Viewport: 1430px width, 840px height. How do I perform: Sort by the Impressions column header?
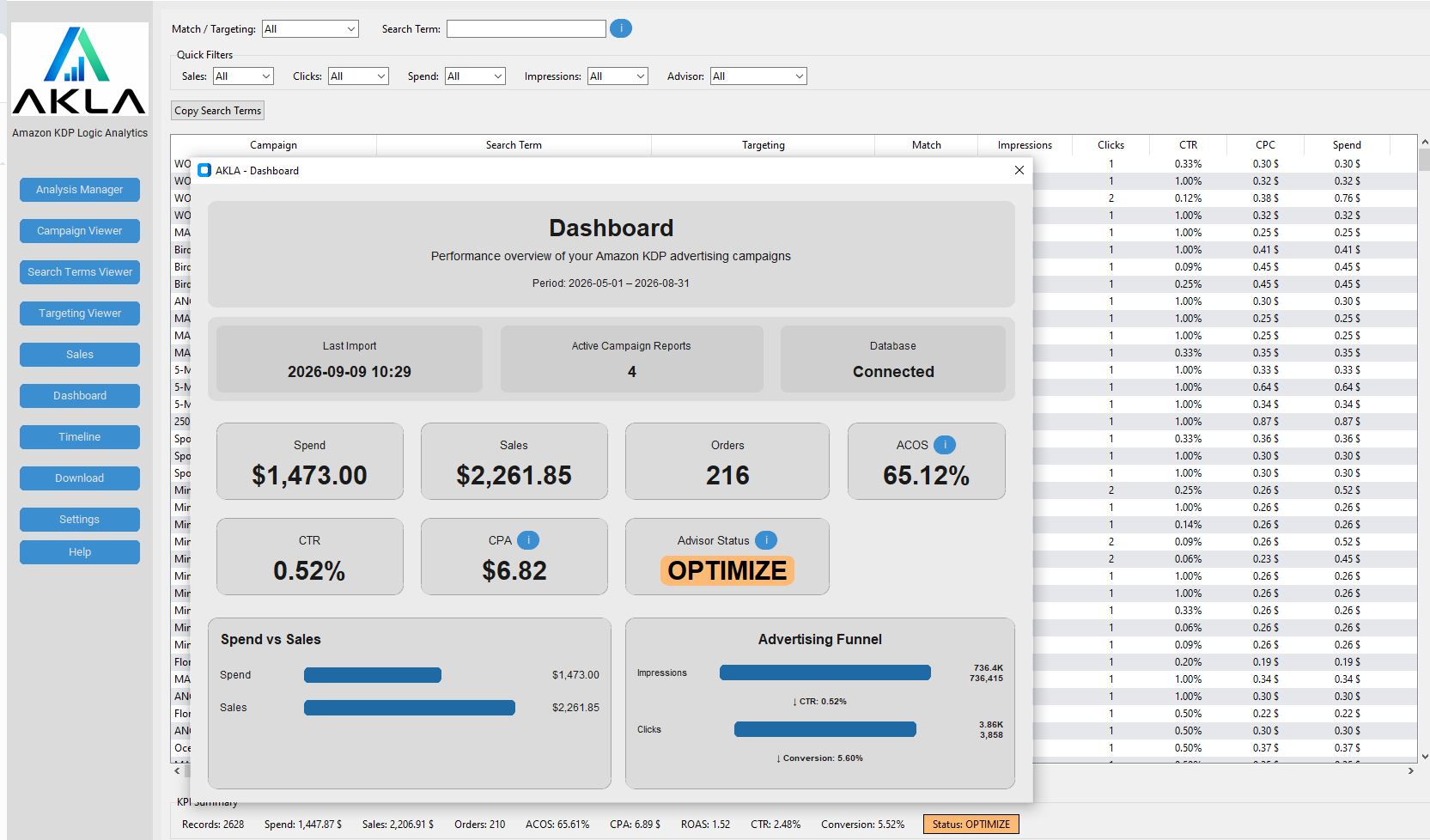click(1025, 145)
